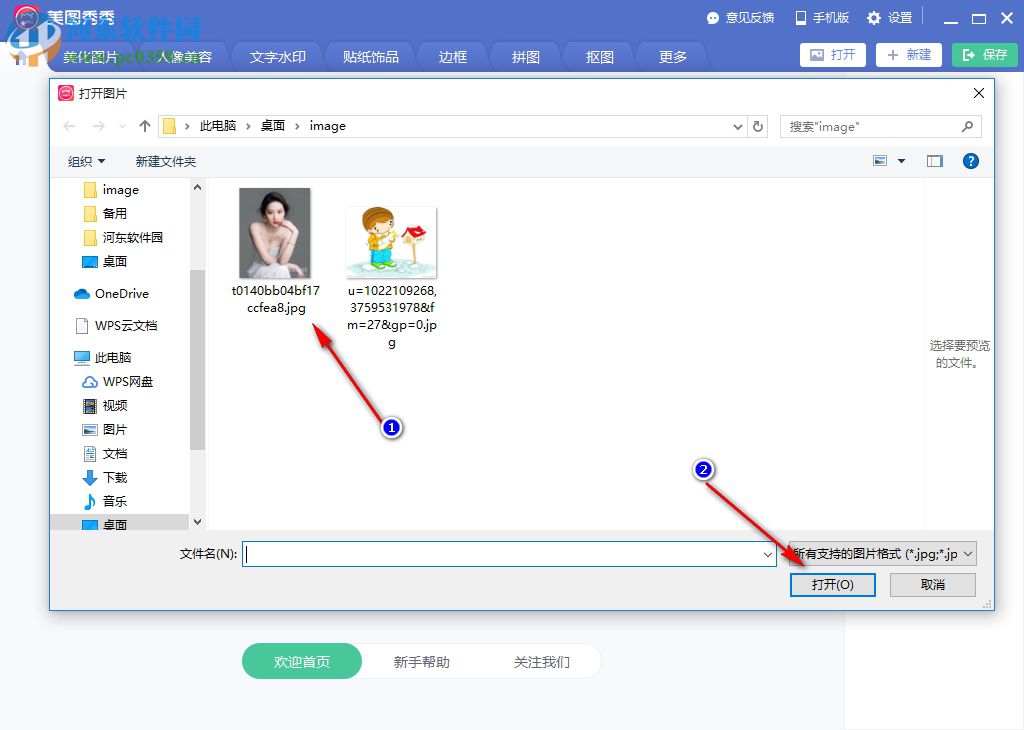Click the back navigation arrow in the dialog
The image size is (1024, 730).
point(66,126)
